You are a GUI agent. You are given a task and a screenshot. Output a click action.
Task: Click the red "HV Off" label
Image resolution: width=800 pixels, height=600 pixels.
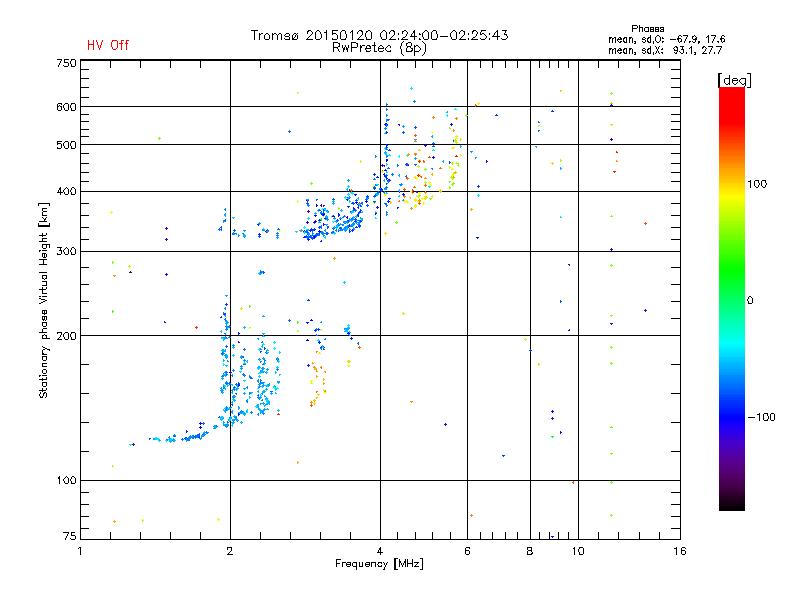coord(108,45)
